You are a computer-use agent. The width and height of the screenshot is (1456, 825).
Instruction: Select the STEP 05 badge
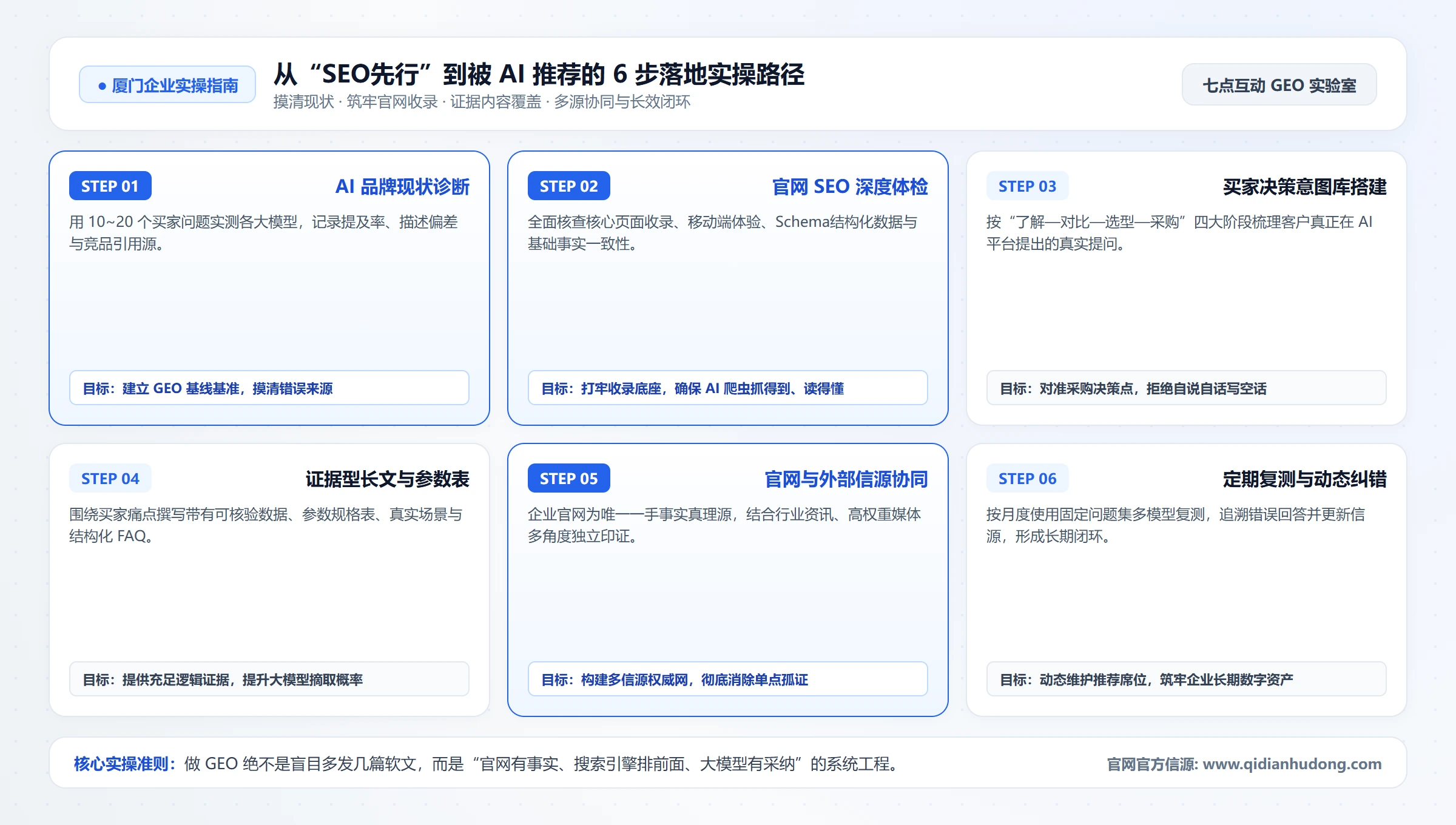569,479
